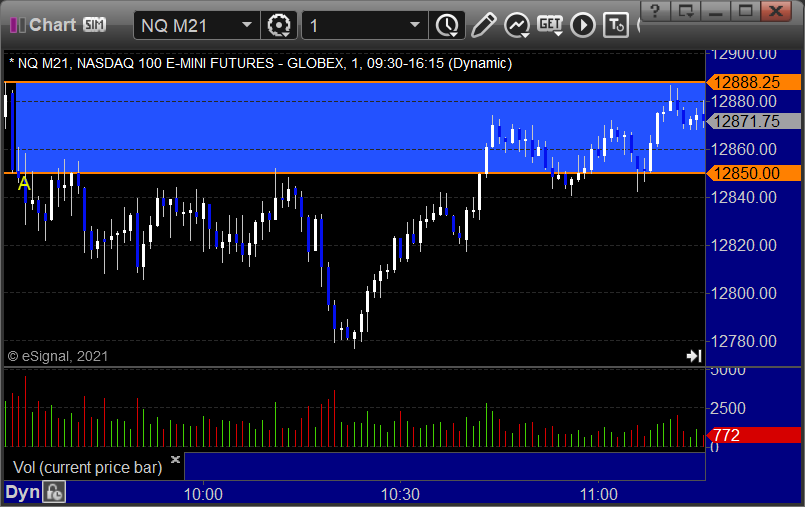
Task: Click the 12780.00 price axis label
Action: (x=744, y=341)
